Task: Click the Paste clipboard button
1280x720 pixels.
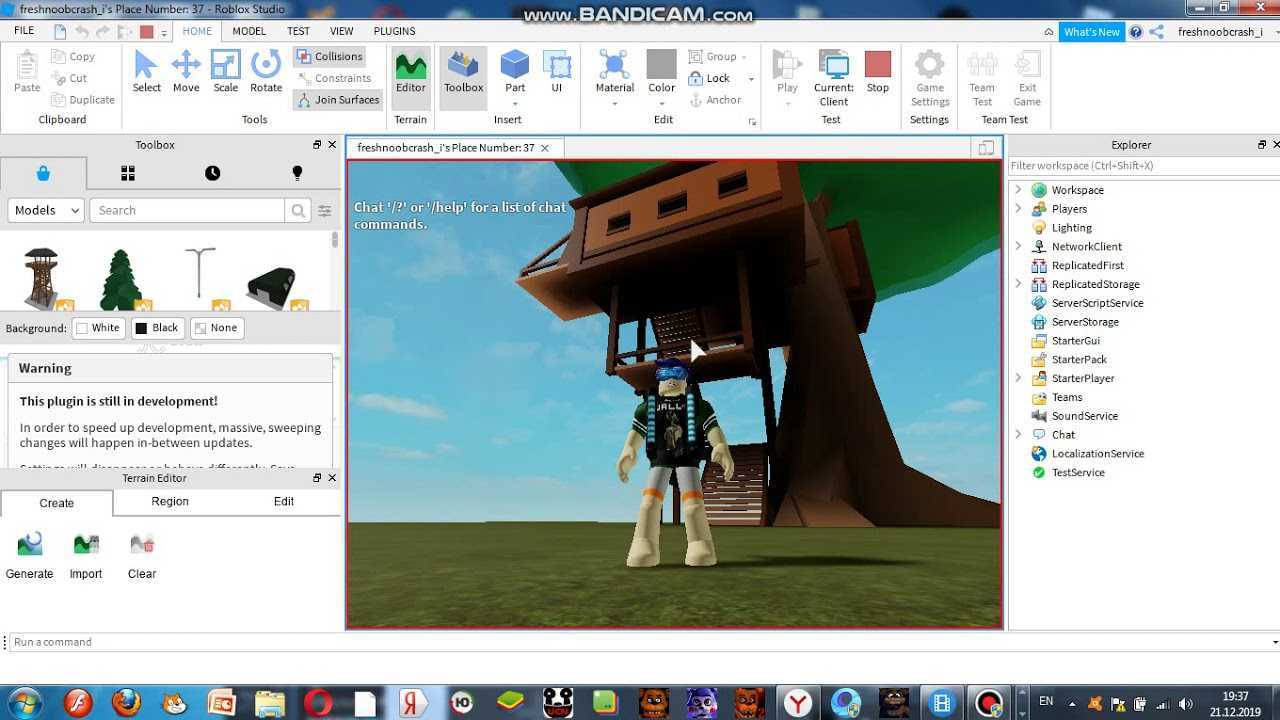Action: click(27, 72)
